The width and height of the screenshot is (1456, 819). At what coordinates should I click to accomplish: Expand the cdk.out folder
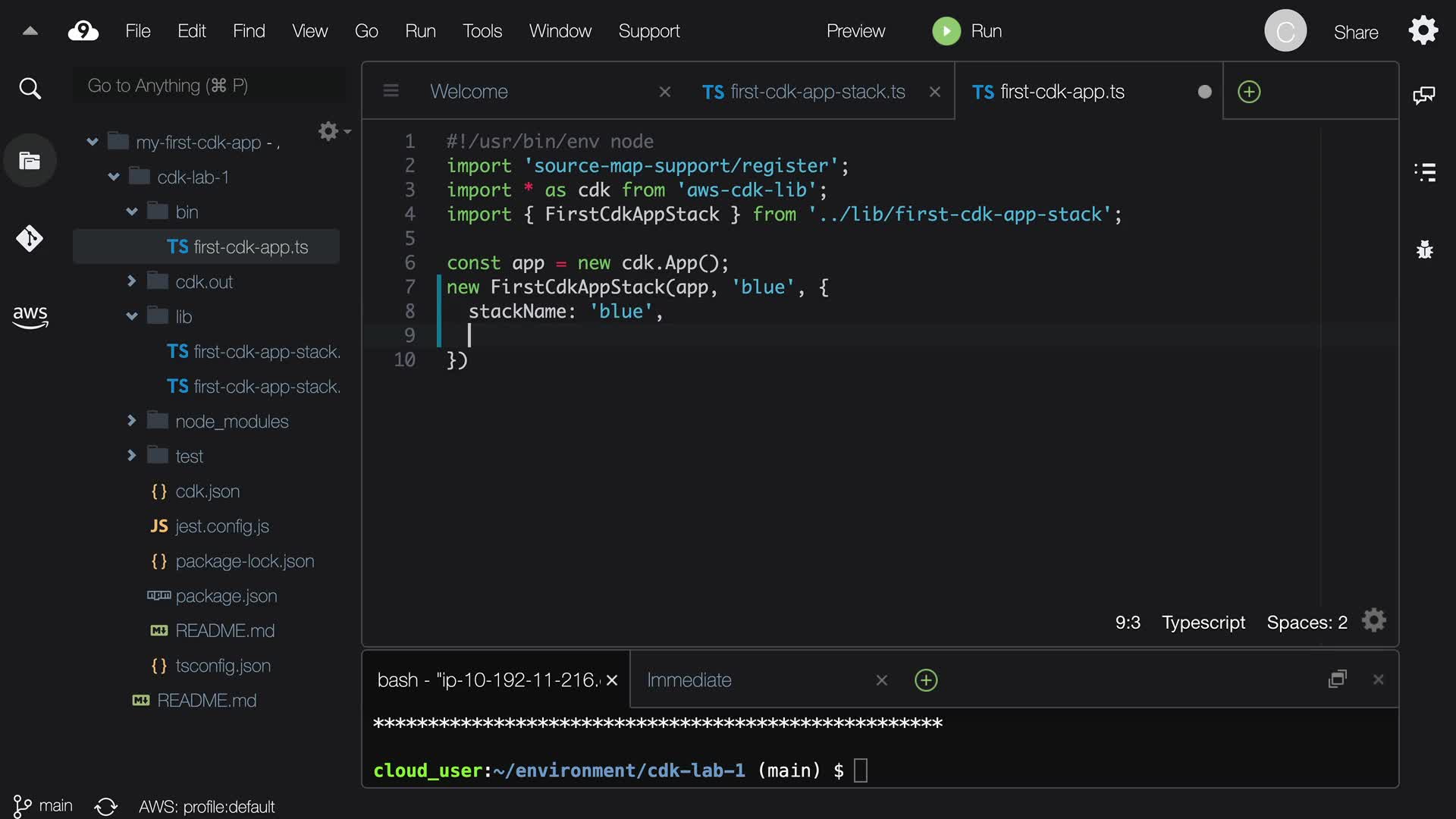point(131,281)
